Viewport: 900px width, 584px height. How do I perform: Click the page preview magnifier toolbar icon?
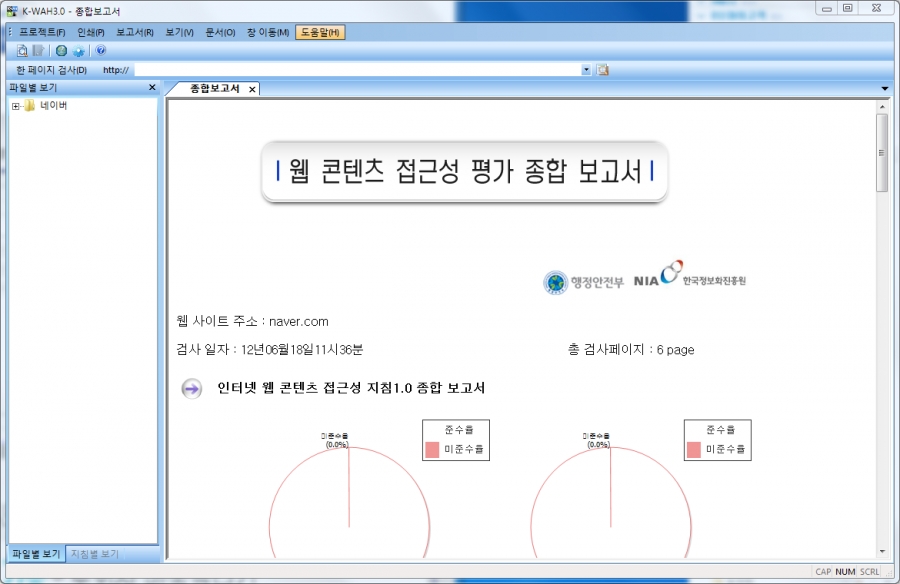22,51
